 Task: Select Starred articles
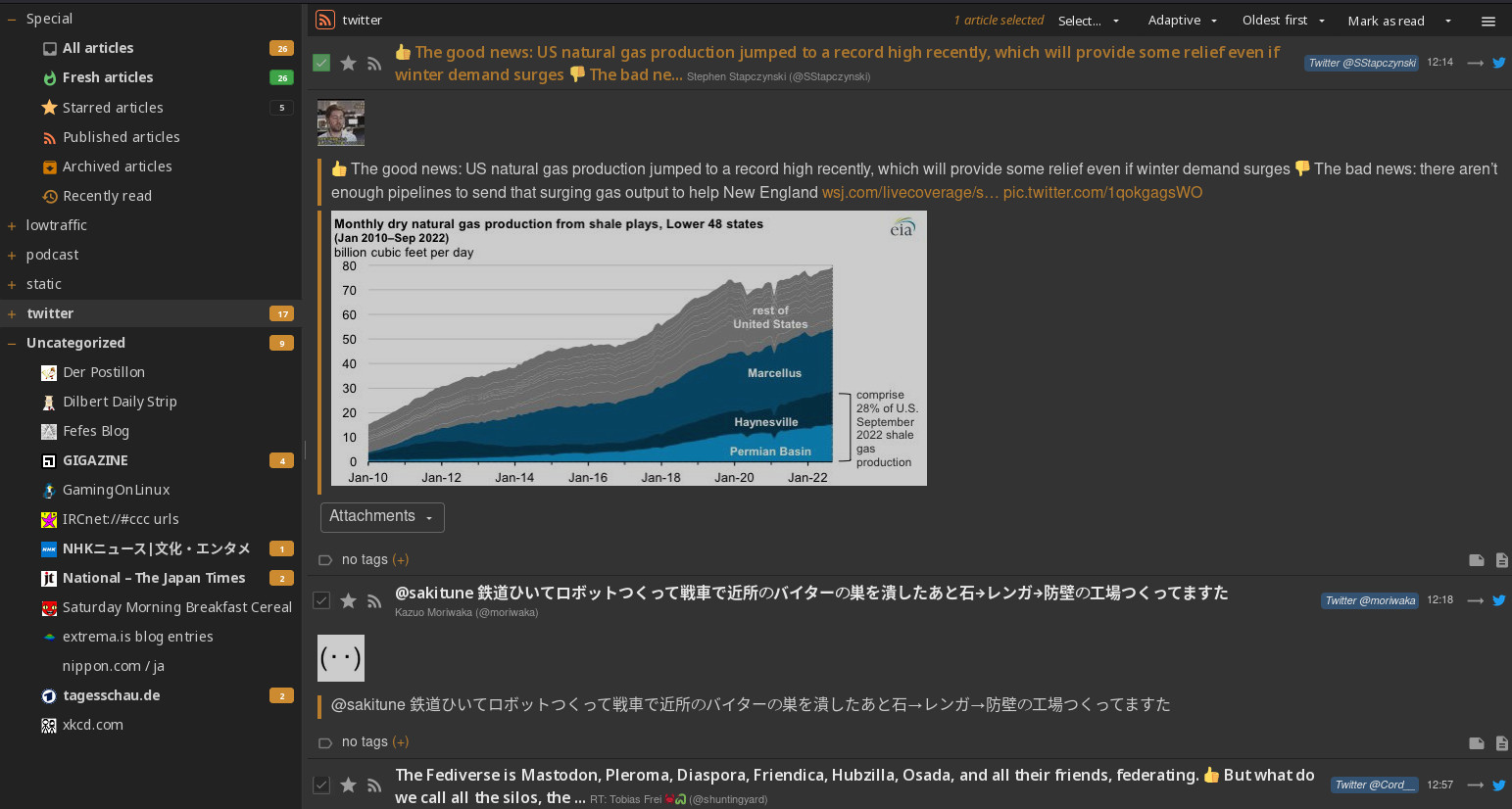point(113,108)
